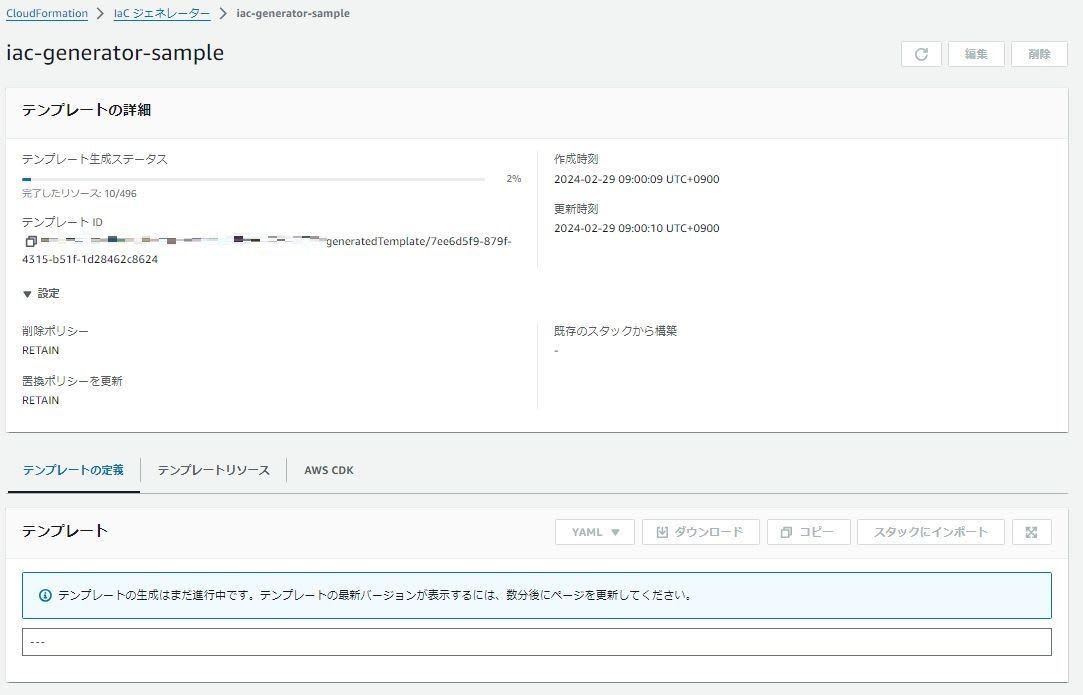Expand the template viewer to fullscreen

click(1031, 531)
